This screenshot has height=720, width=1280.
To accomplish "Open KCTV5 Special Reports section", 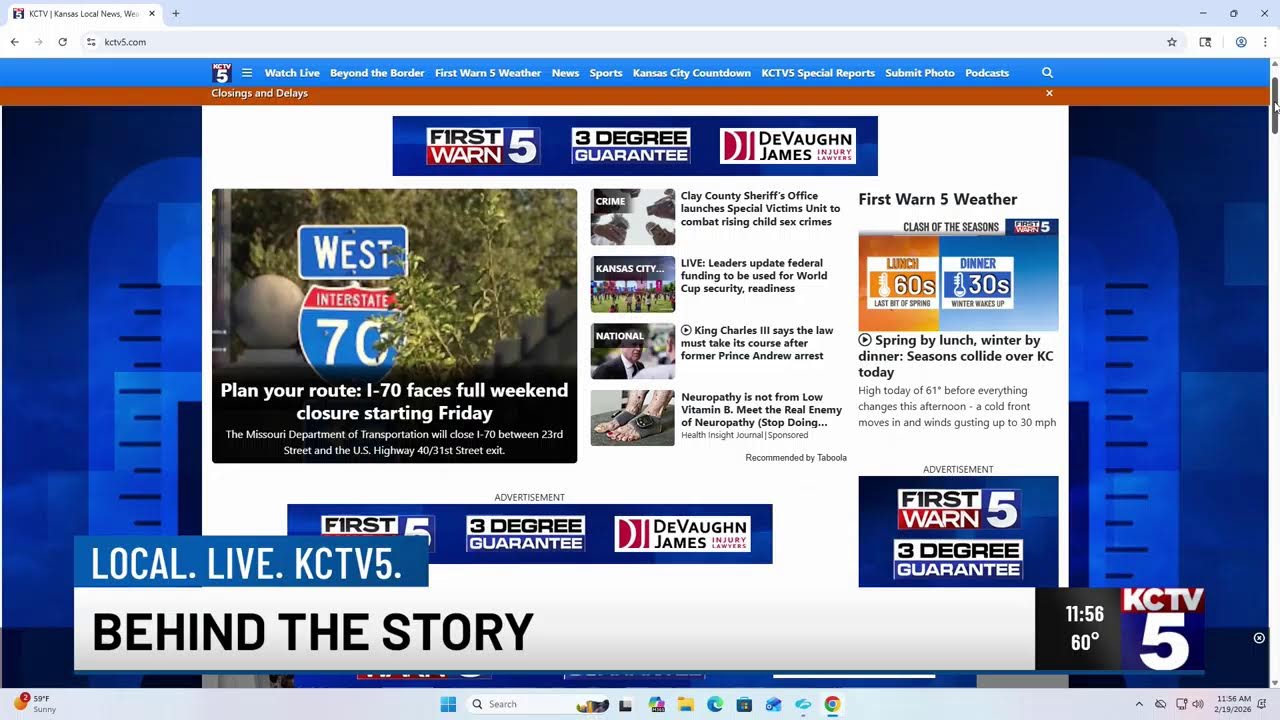I will (818, 73).
